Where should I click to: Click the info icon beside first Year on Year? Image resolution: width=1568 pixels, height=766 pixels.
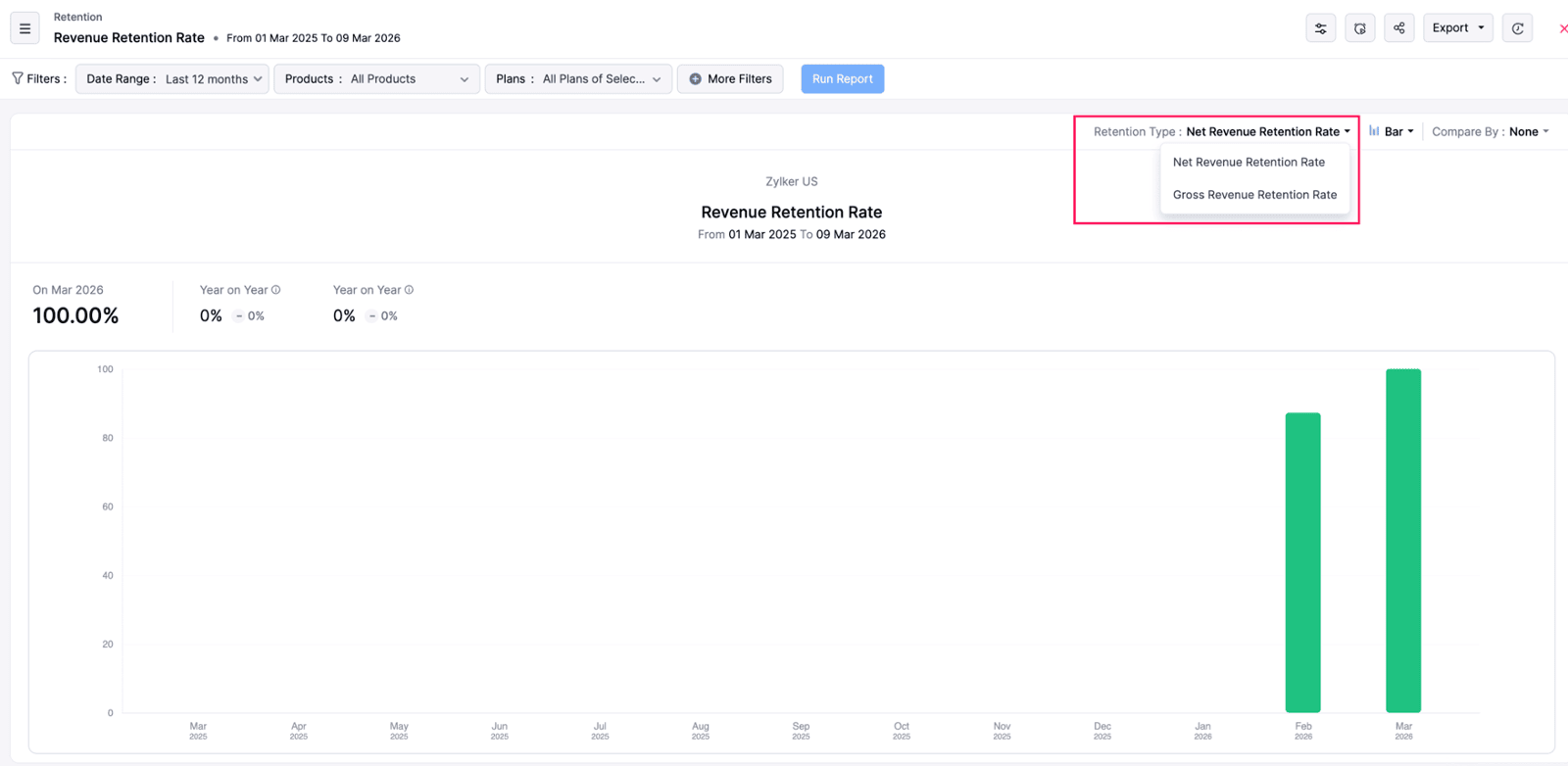tap(276, 290)
